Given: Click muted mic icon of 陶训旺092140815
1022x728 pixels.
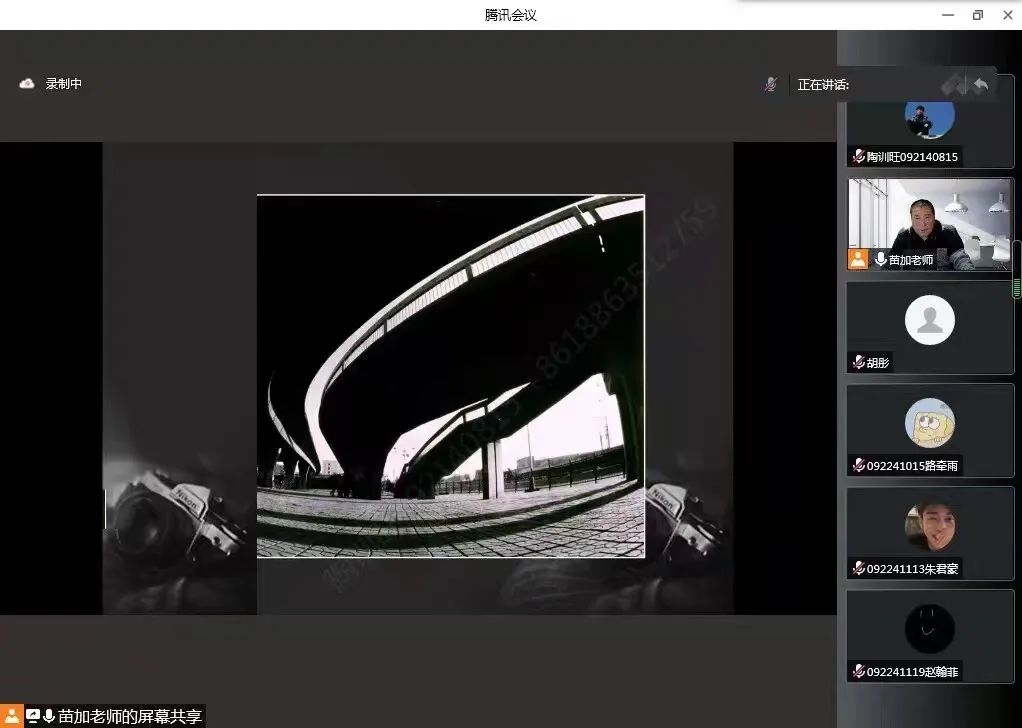Looking at the screenshot, I should (858, 157).
